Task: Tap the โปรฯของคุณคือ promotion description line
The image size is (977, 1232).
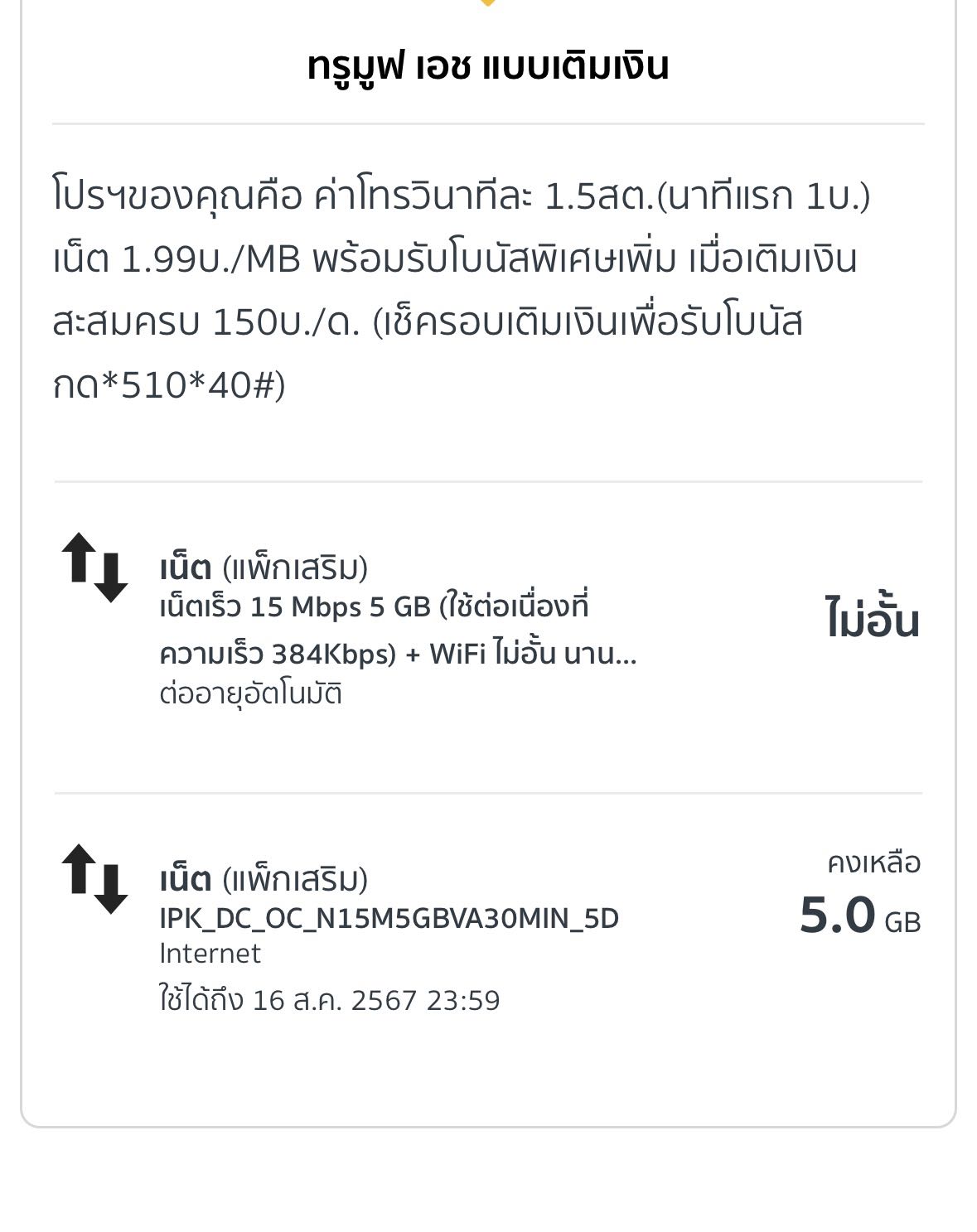Action: (461, 197)
